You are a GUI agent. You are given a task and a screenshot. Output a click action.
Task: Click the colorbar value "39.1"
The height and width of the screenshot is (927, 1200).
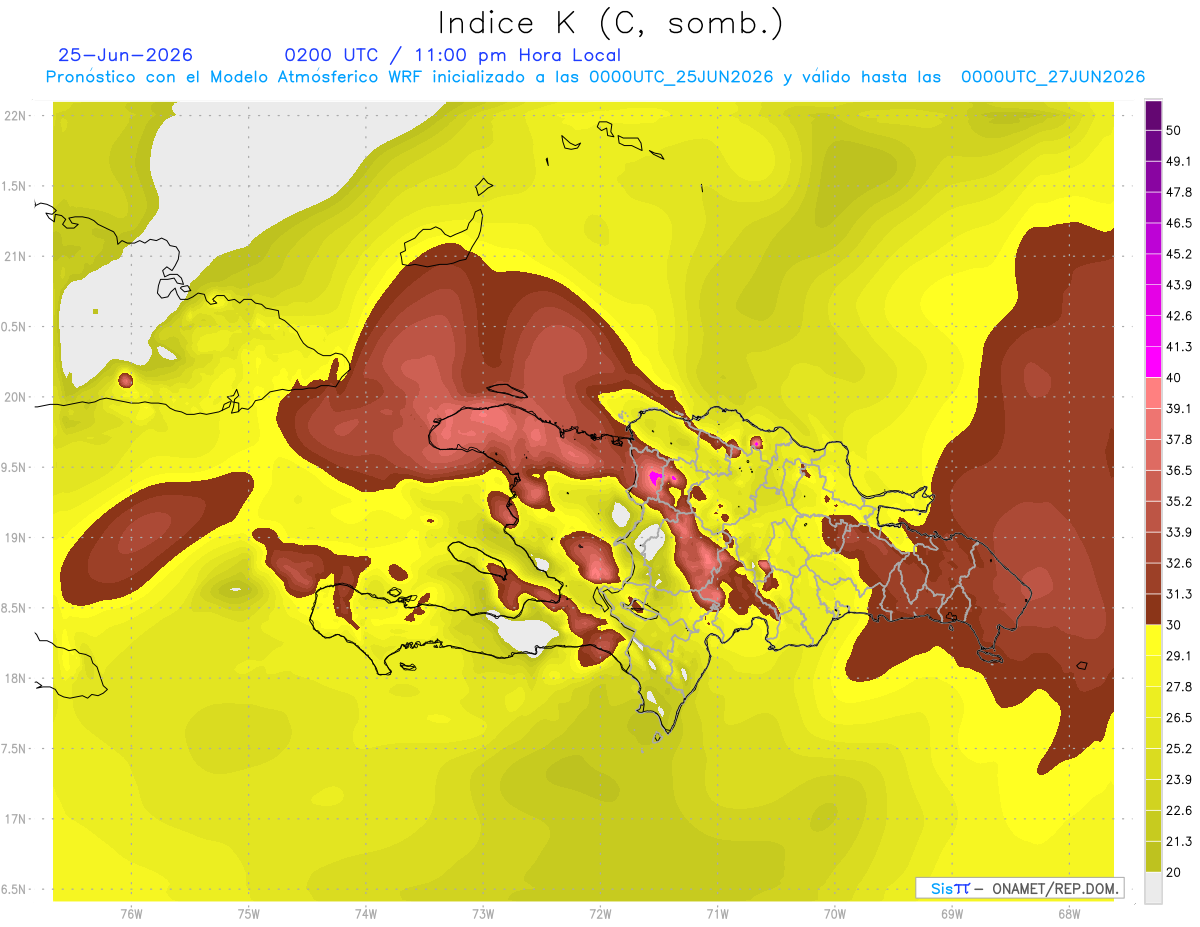[x=1178, y=409]
